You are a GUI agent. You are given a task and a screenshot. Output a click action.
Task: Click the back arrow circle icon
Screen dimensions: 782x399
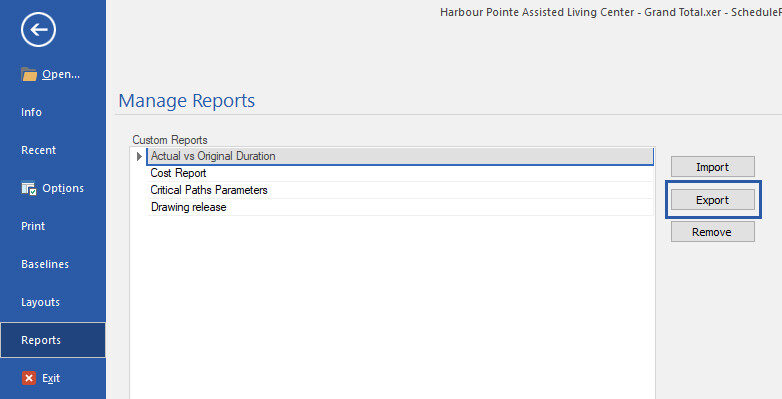pos(38,30)
